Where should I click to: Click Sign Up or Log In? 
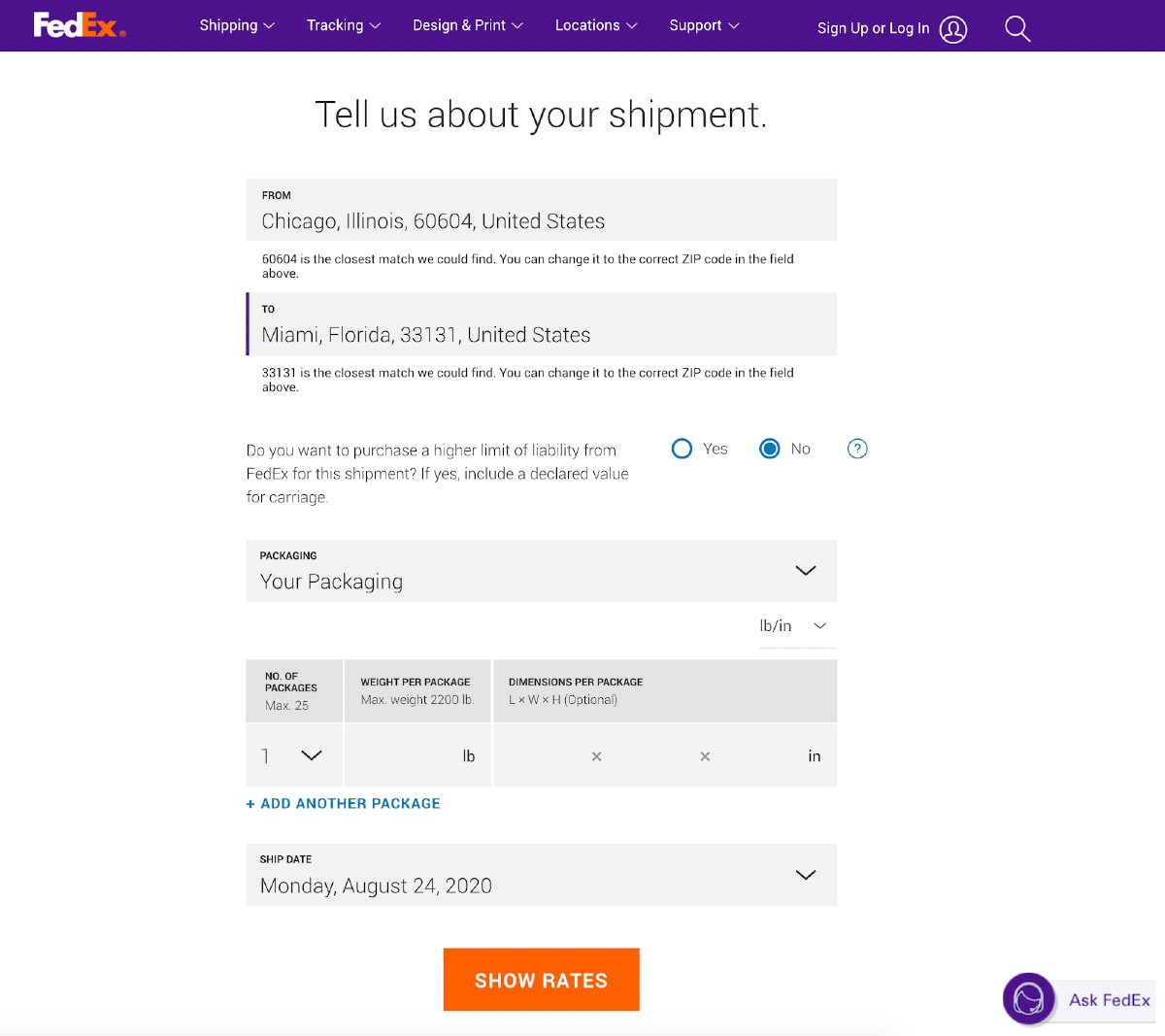(x=873, y=28)
